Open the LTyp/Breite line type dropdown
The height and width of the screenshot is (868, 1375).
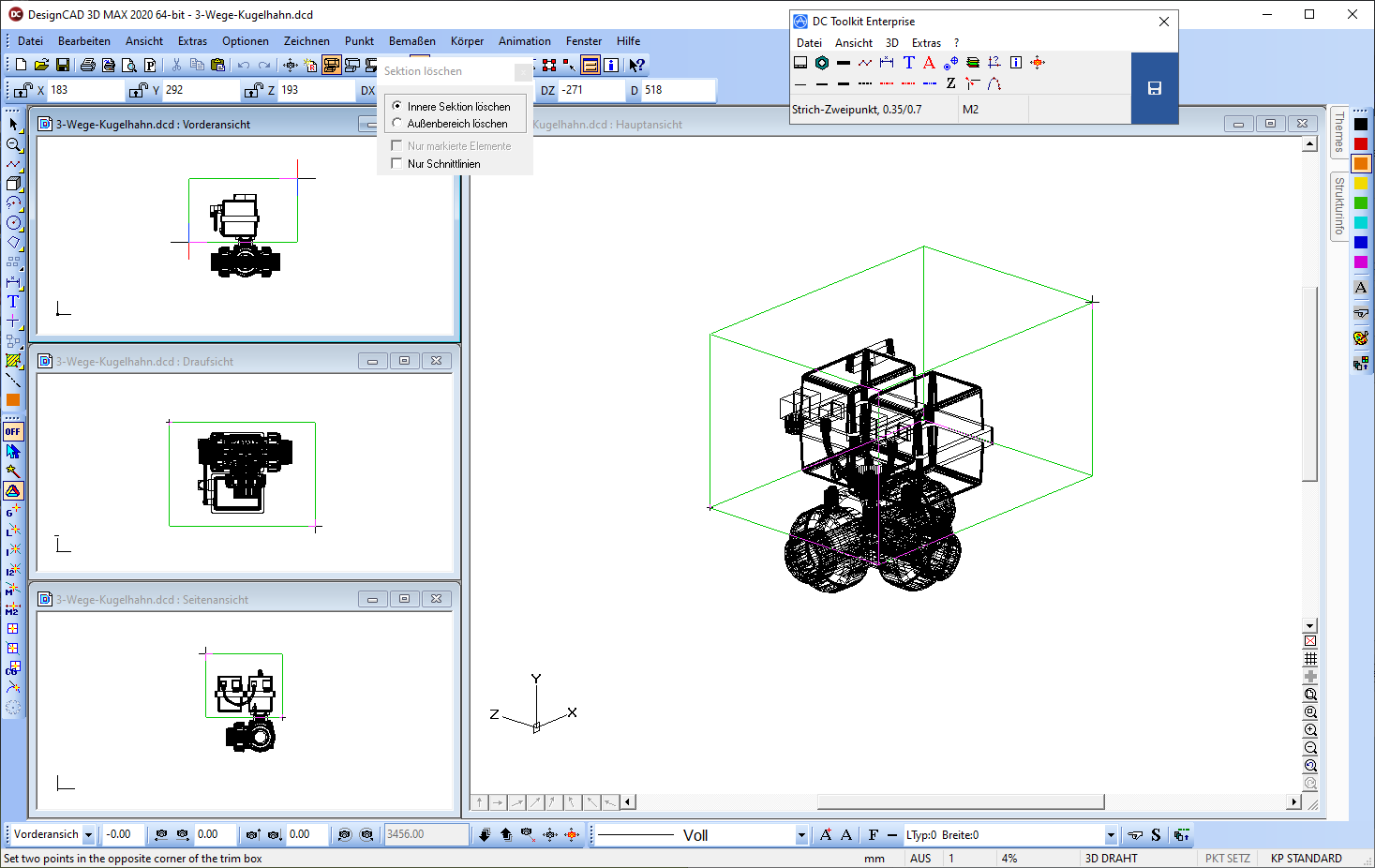(x=1110, y=835)
